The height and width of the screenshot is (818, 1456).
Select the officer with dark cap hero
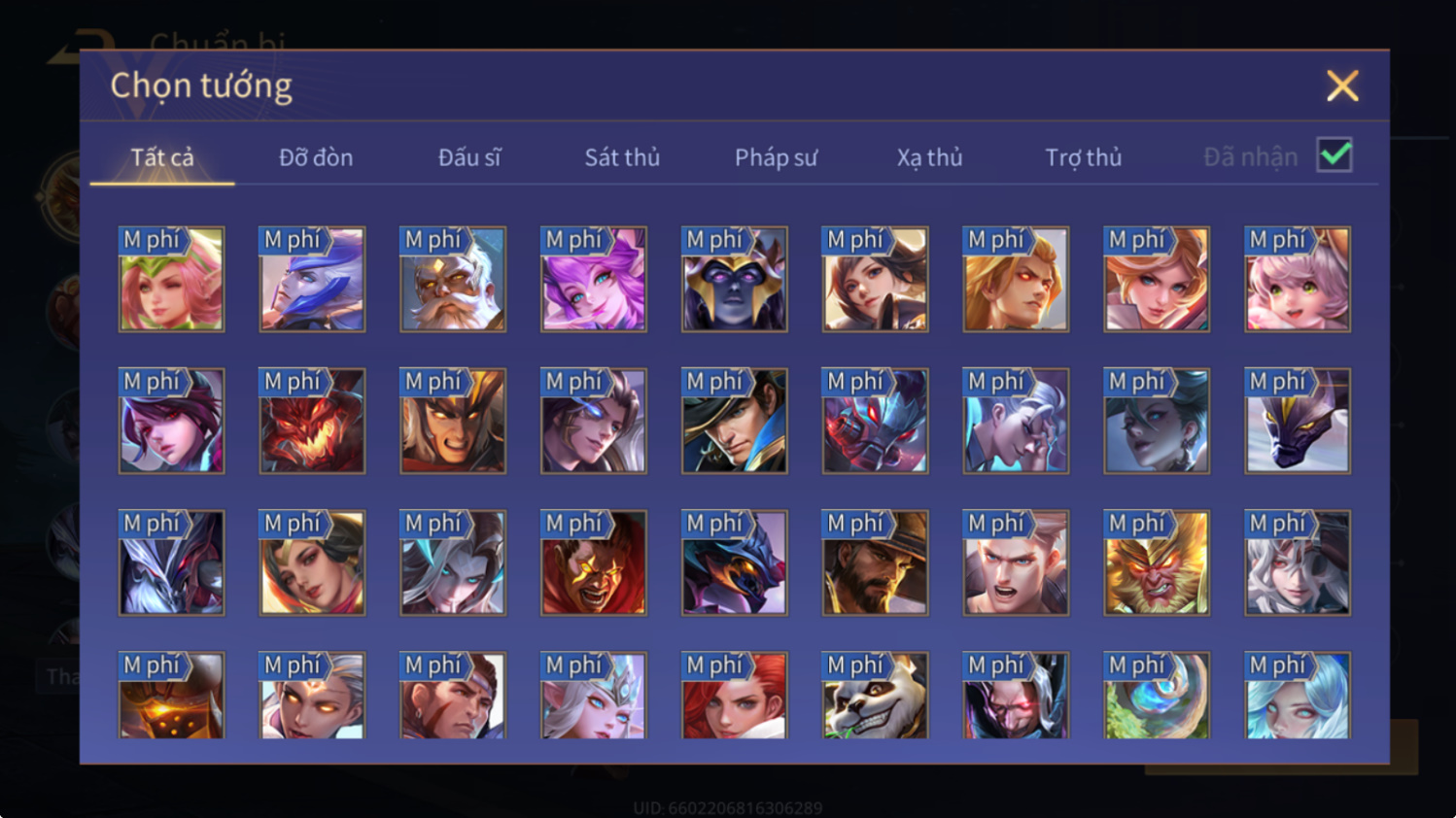[x=734, y=422]
